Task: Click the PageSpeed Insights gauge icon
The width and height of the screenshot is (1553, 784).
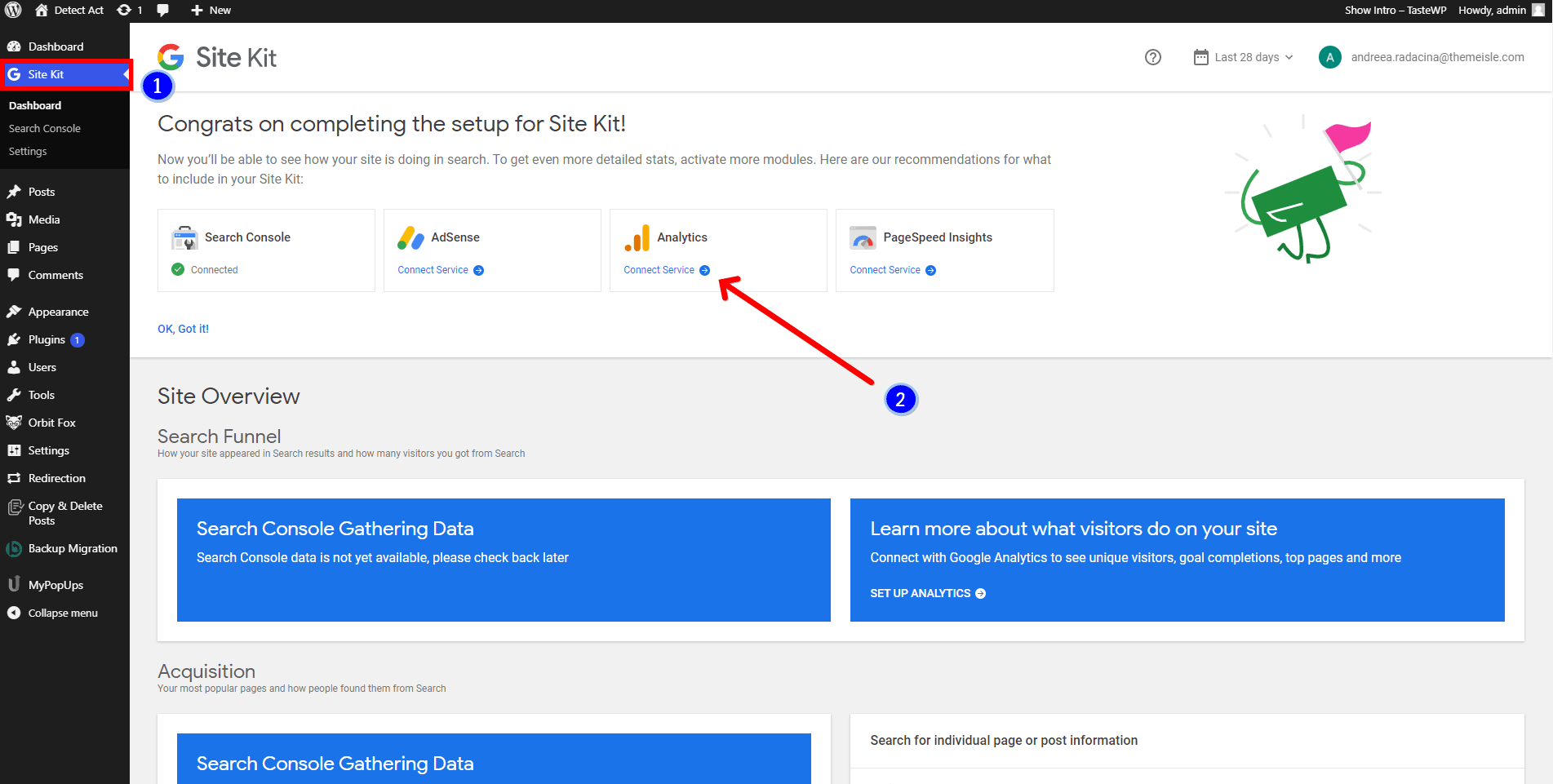Action: 863,238
